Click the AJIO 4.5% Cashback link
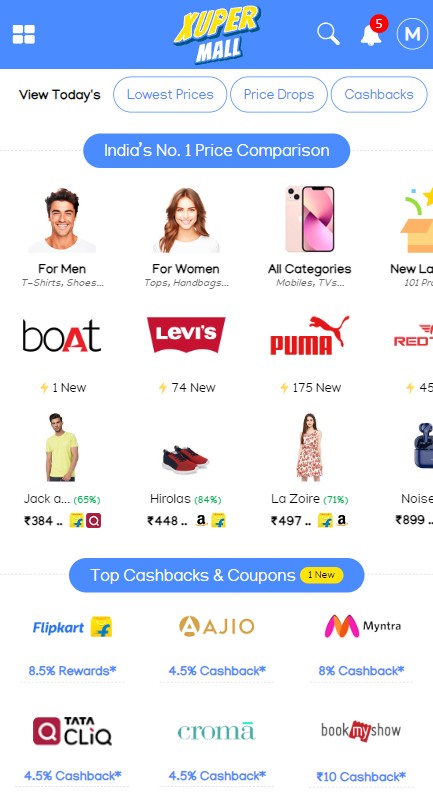433x792 pixels. point(217,671)
